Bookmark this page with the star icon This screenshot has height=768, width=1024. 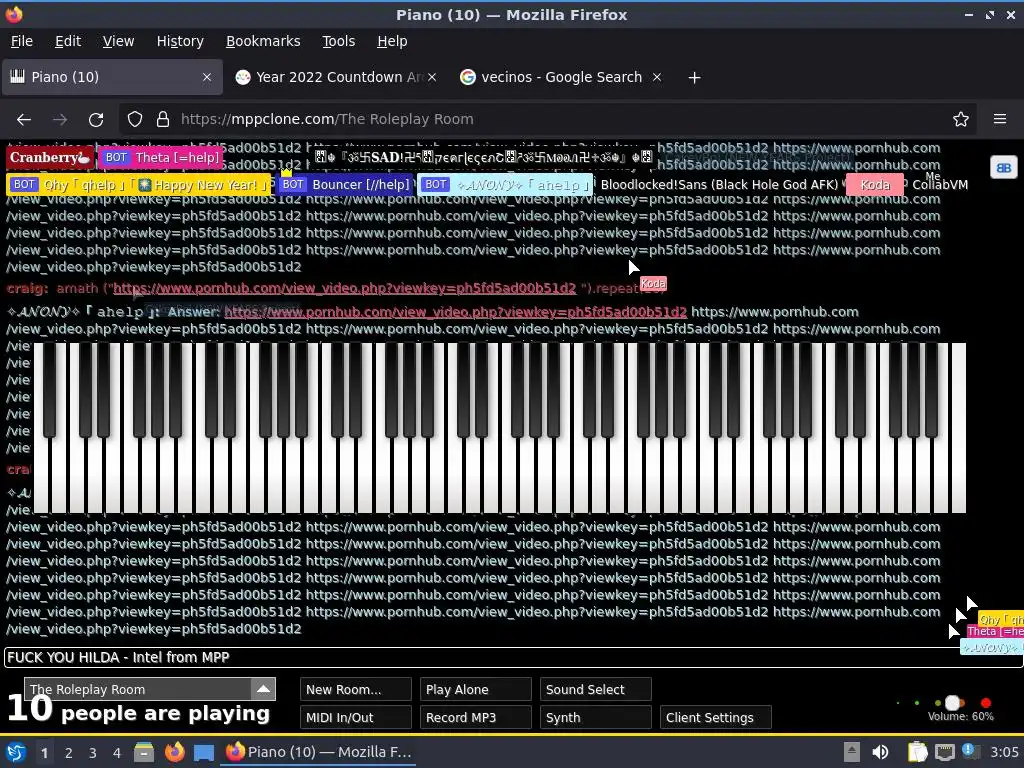(960, 120)
